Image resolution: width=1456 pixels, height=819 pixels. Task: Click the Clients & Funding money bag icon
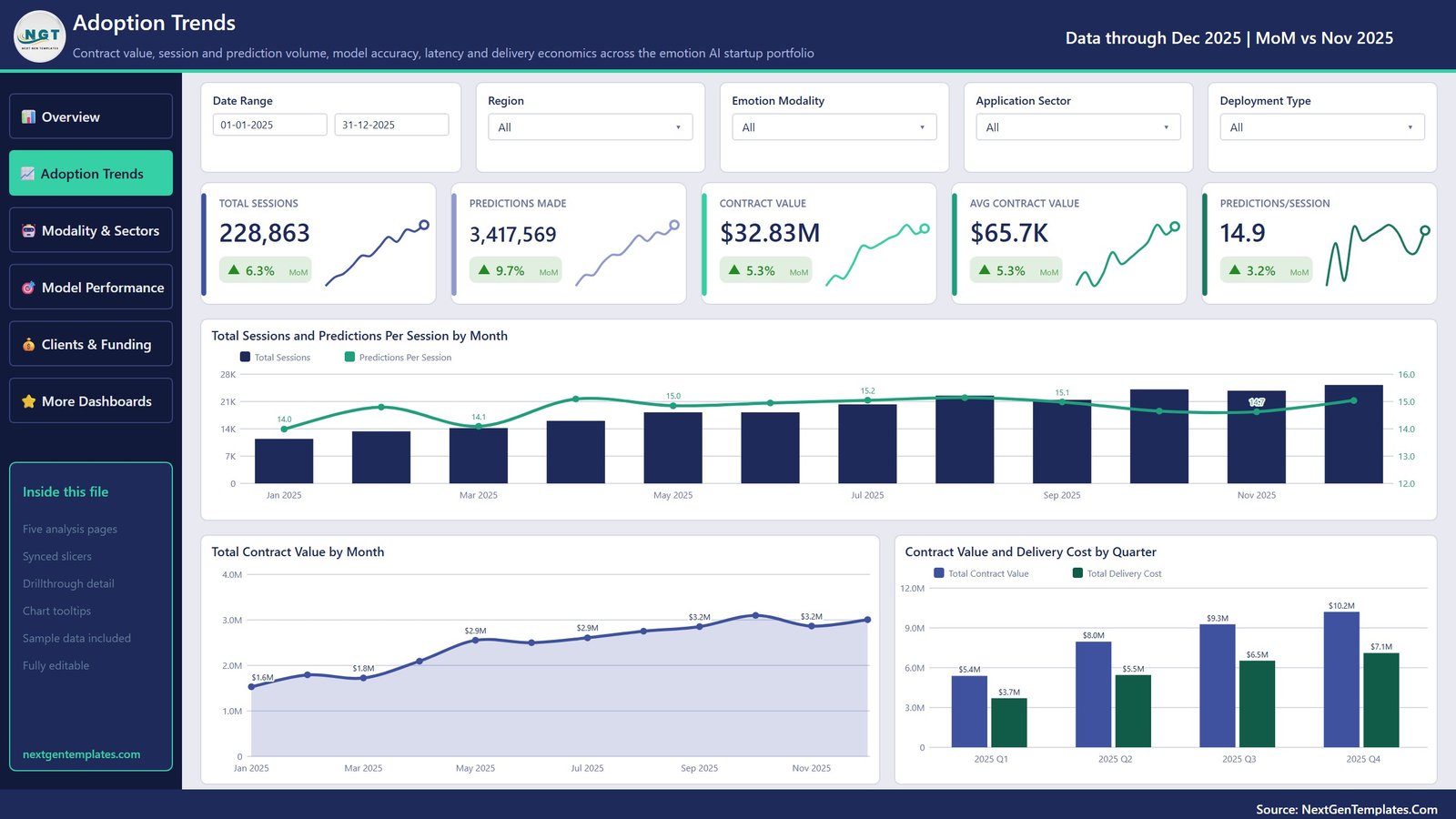[29, 344]
